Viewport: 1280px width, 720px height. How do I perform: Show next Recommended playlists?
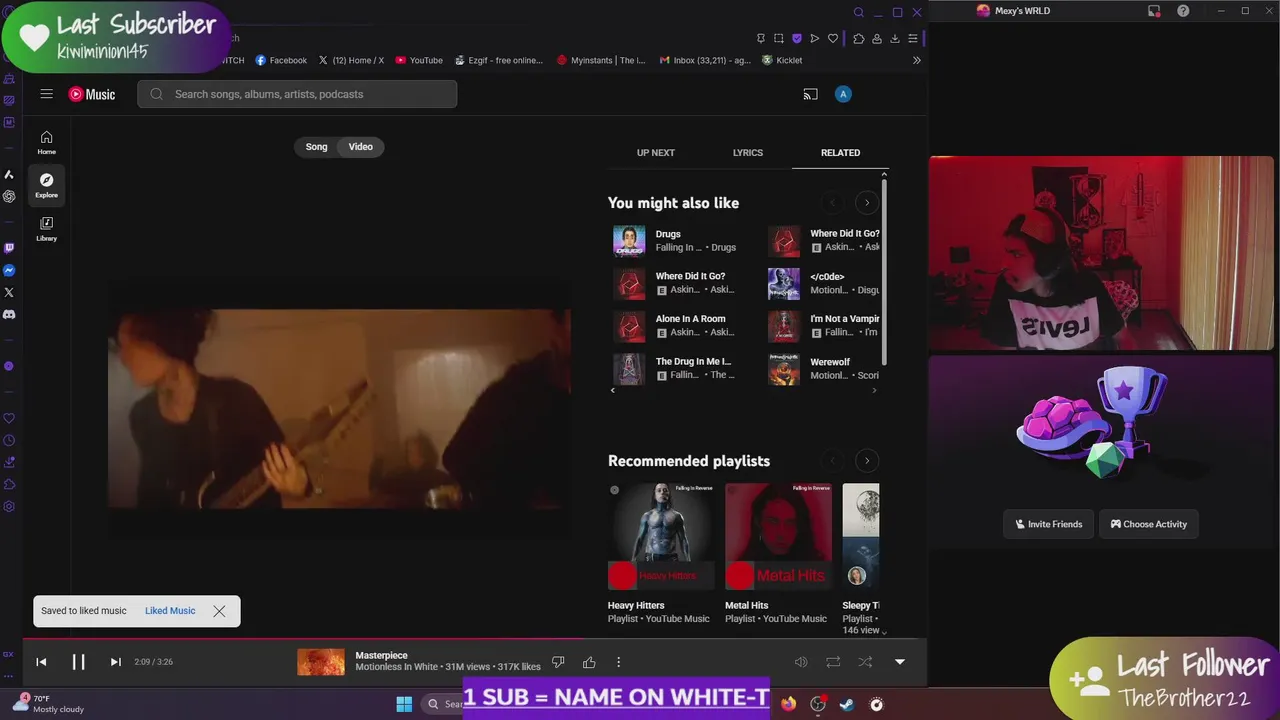click(x=867, y=461)
